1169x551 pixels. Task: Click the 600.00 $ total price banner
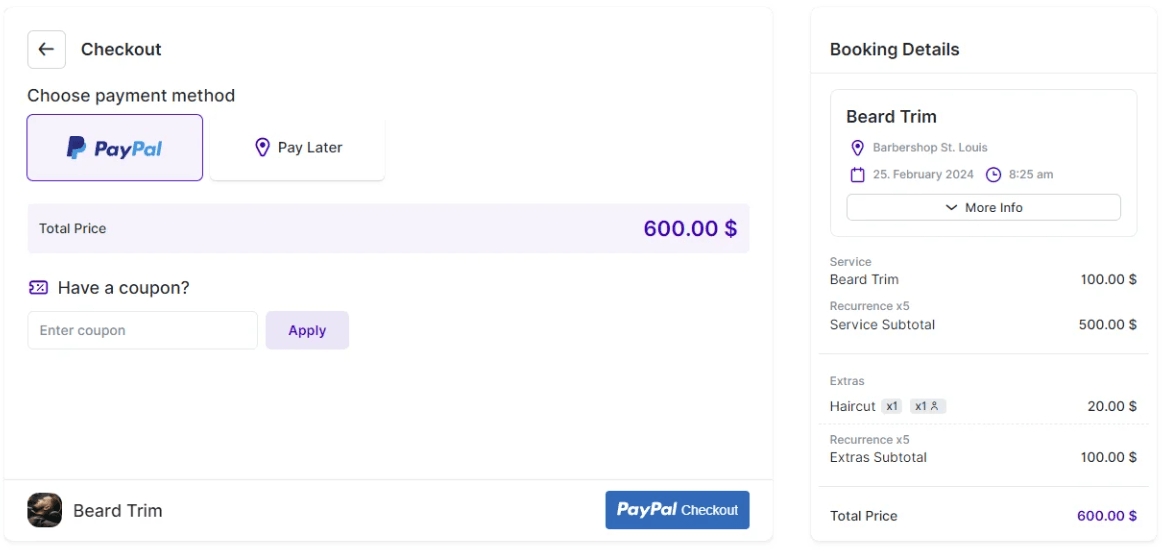(x=388, y=229)
